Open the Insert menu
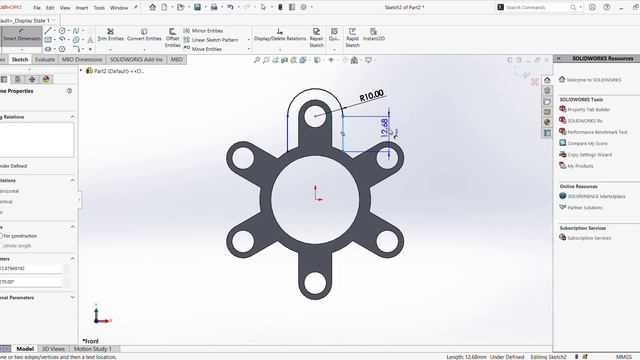 click(82, 7)
